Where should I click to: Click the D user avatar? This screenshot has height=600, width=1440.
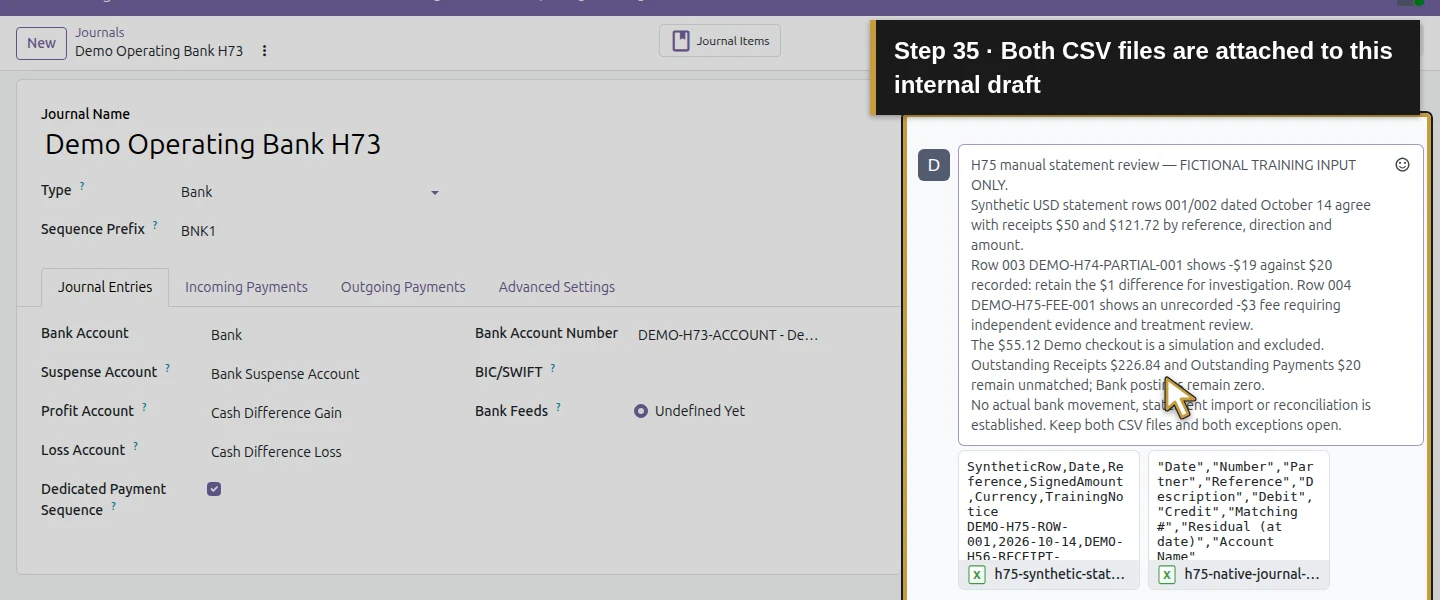point(934,165)
